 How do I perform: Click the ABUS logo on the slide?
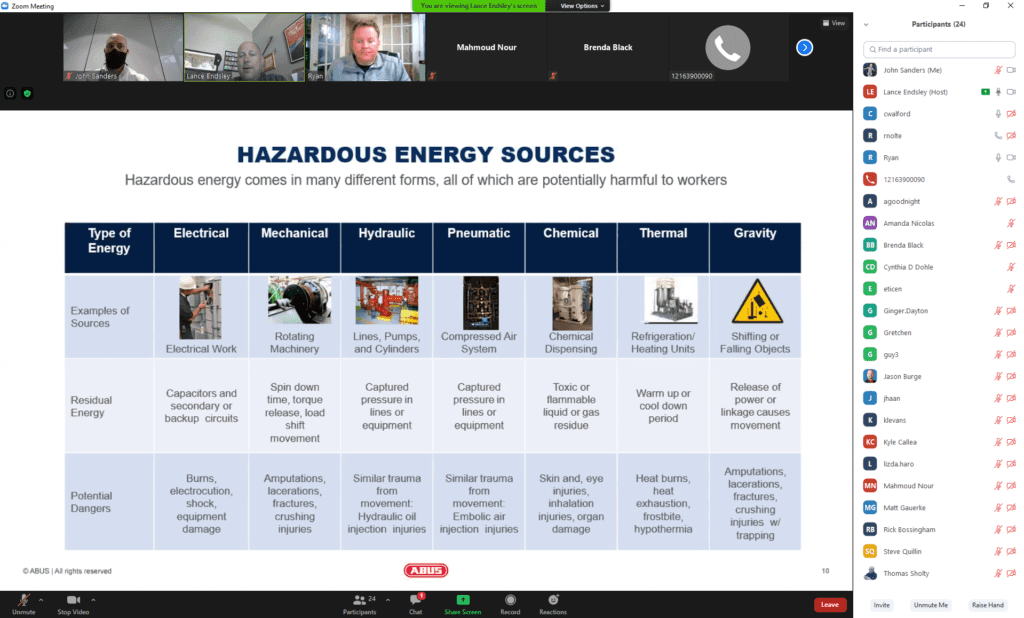pyautogui.click(x=426, y=570)
